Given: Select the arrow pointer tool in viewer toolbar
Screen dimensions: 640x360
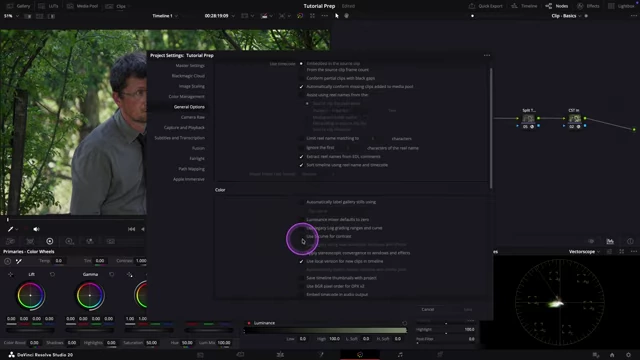Looking at the screenshot, I should [x=337, y=16].
